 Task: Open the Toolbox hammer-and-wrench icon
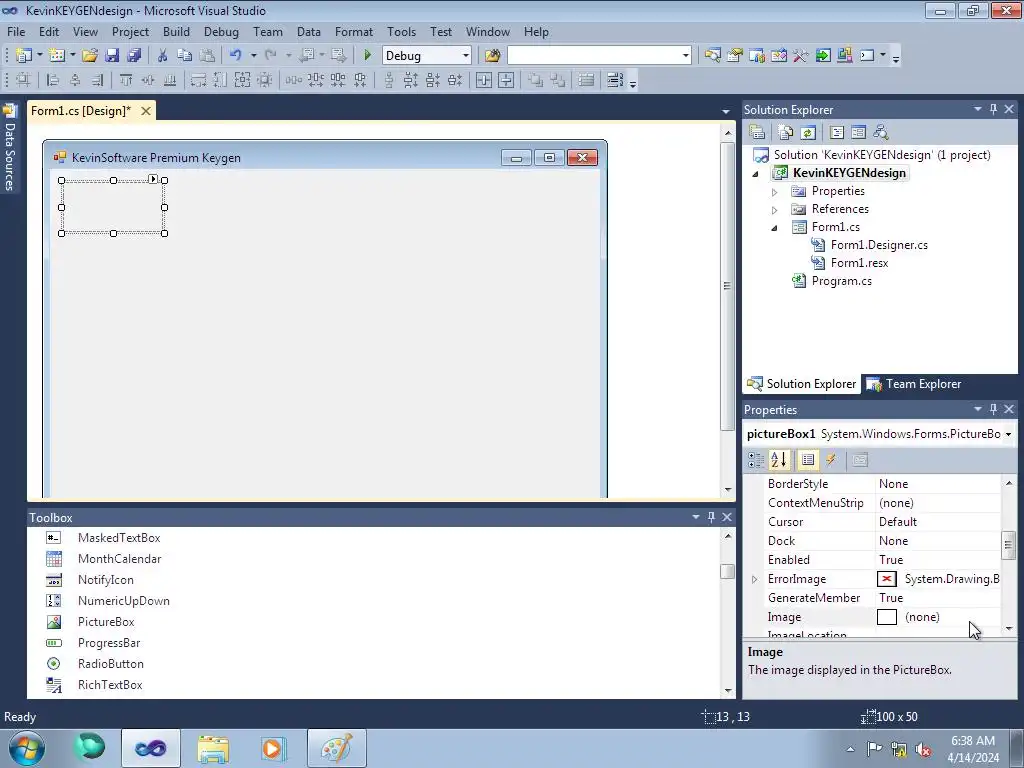(x=801, y=56)
